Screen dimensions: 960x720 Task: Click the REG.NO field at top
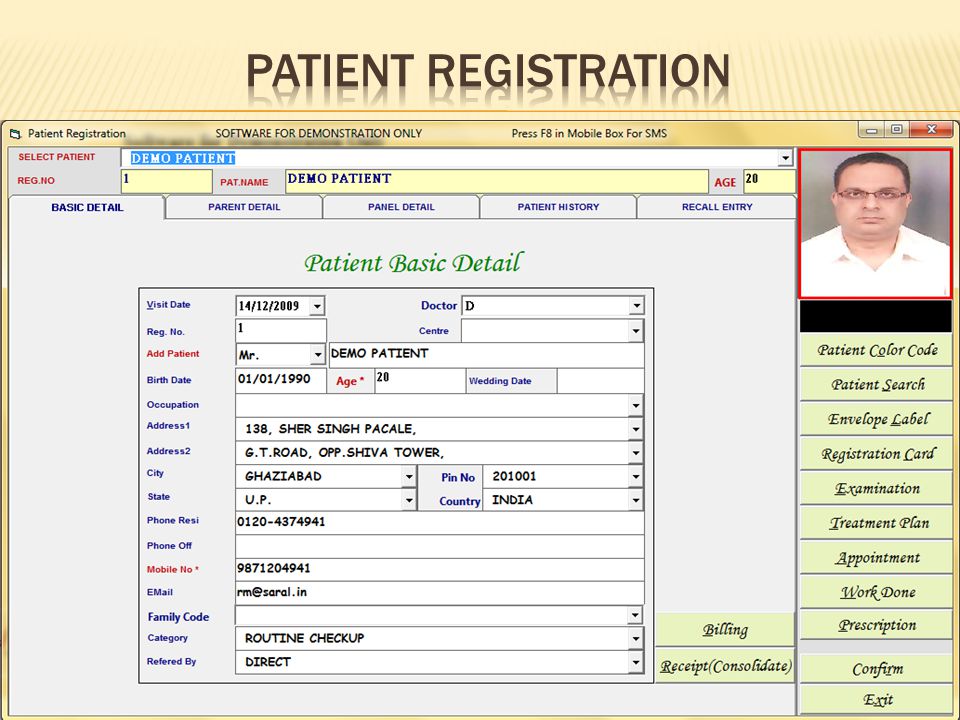pos(167,181)
